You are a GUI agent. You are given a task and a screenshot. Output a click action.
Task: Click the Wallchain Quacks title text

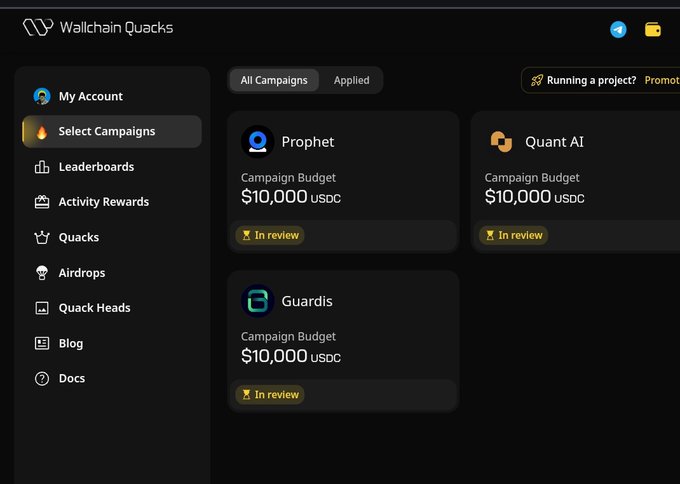[x=117, y=28]
